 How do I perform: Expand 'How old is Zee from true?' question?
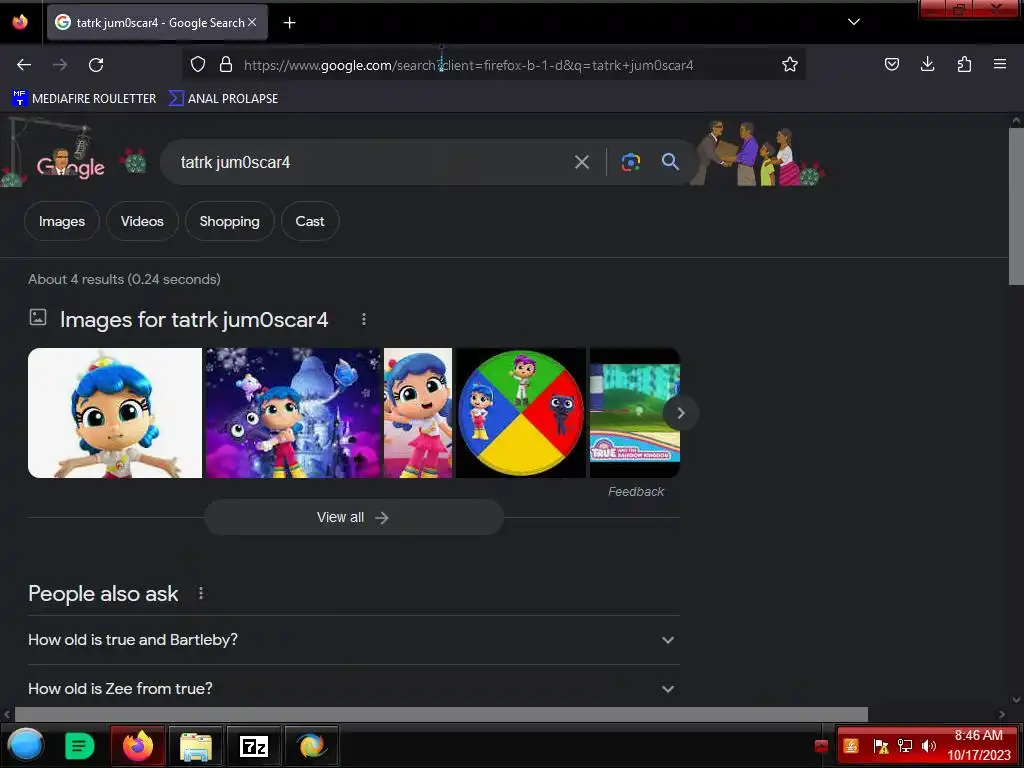tap(353, 688)
